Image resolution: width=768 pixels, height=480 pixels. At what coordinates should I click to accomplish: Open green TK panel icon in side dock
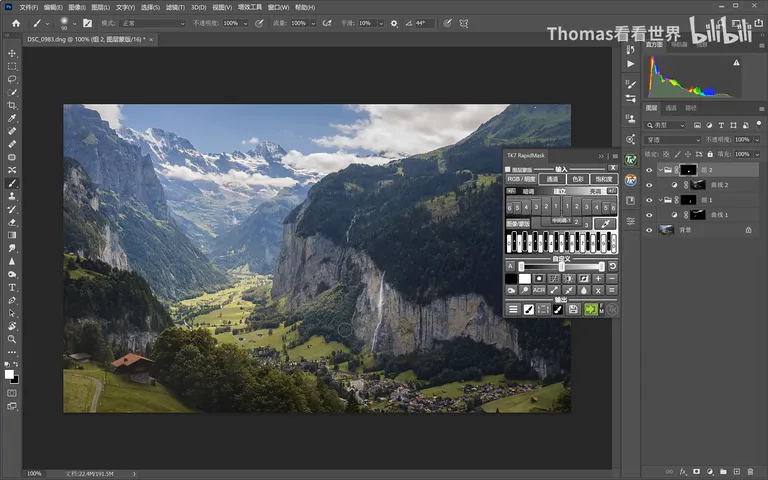coord(631,160)
